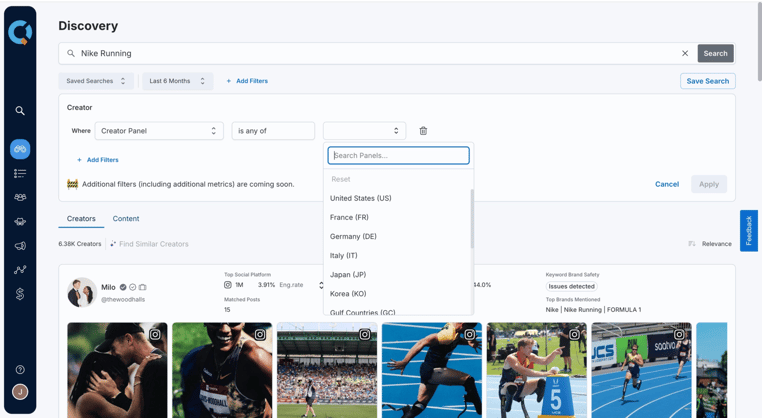Switch to the Content tab
The image size is (762, 418).
pos(126,219)
